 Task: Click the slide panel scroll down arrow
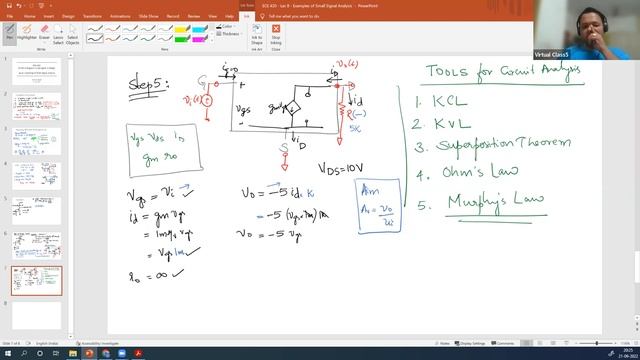[x=70, y=337]
